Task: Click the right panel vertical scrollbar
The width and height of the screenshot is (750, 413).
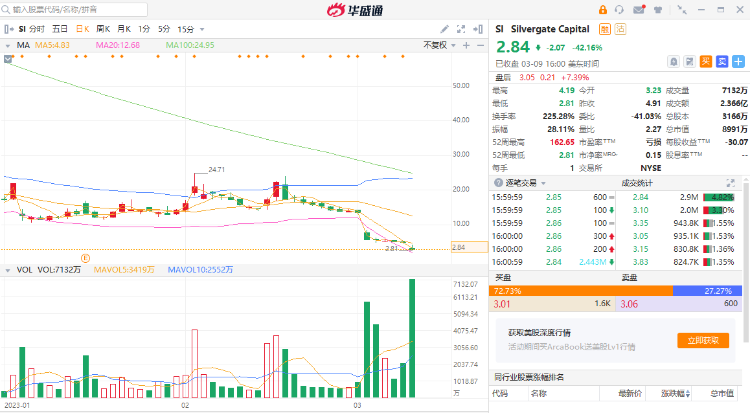Action: 746,261
